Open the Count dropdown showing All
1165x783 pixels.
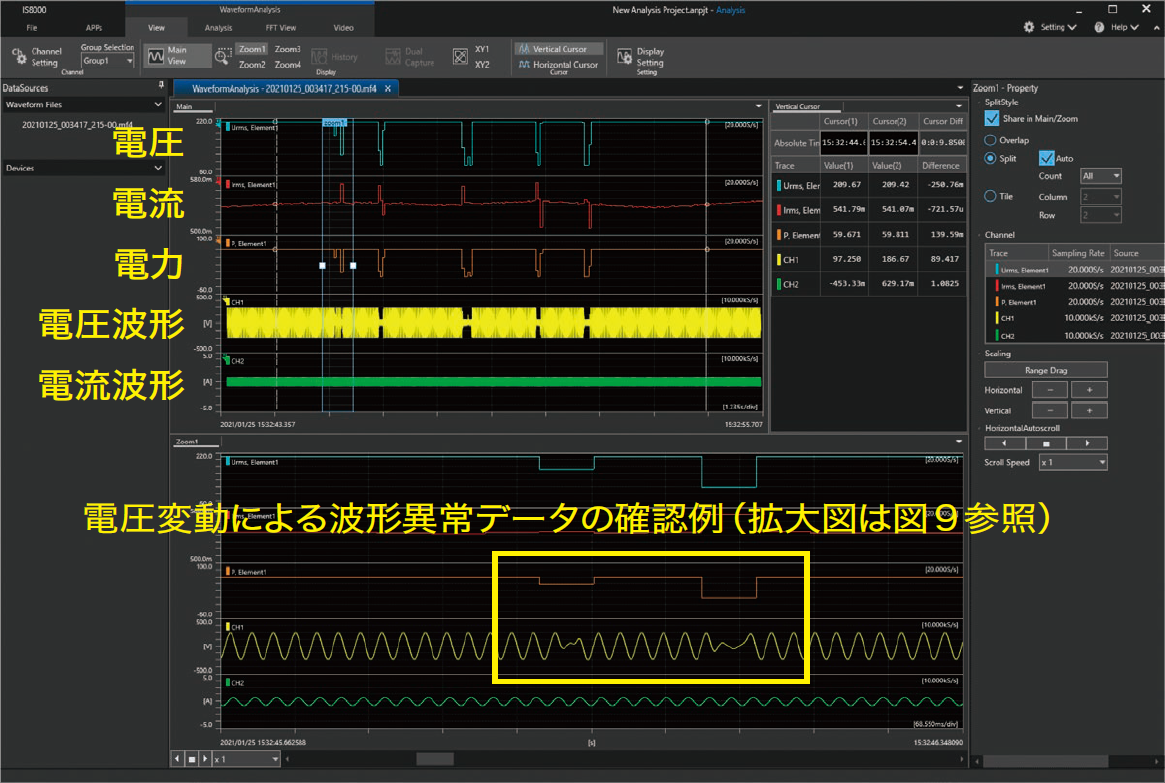(x=1100, y=175)
